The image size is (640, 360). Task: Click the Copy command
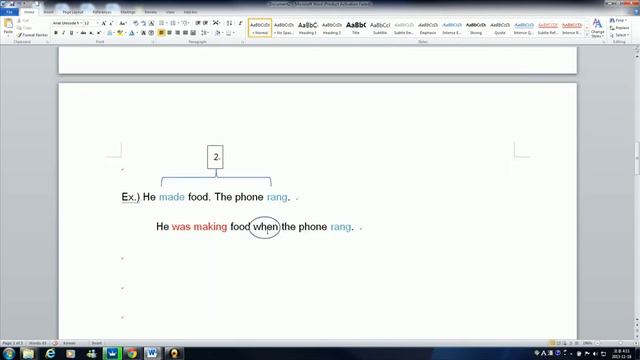click(24, 28)
